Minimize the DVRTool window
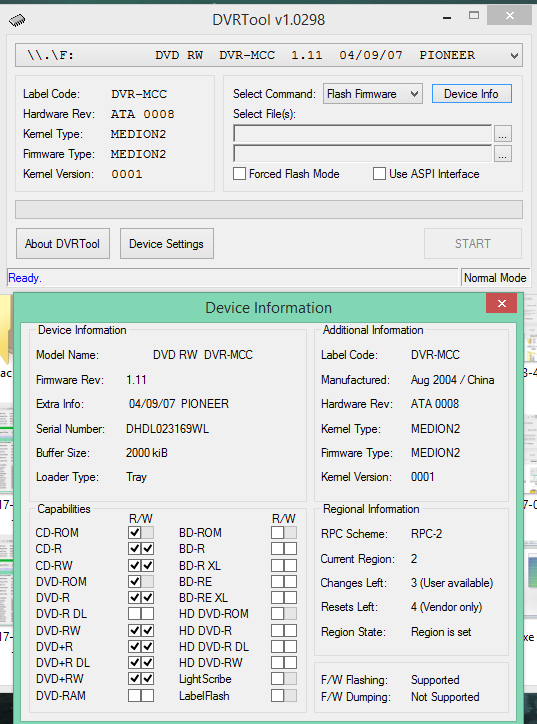 pyautogui.click(x=446, y=18)
